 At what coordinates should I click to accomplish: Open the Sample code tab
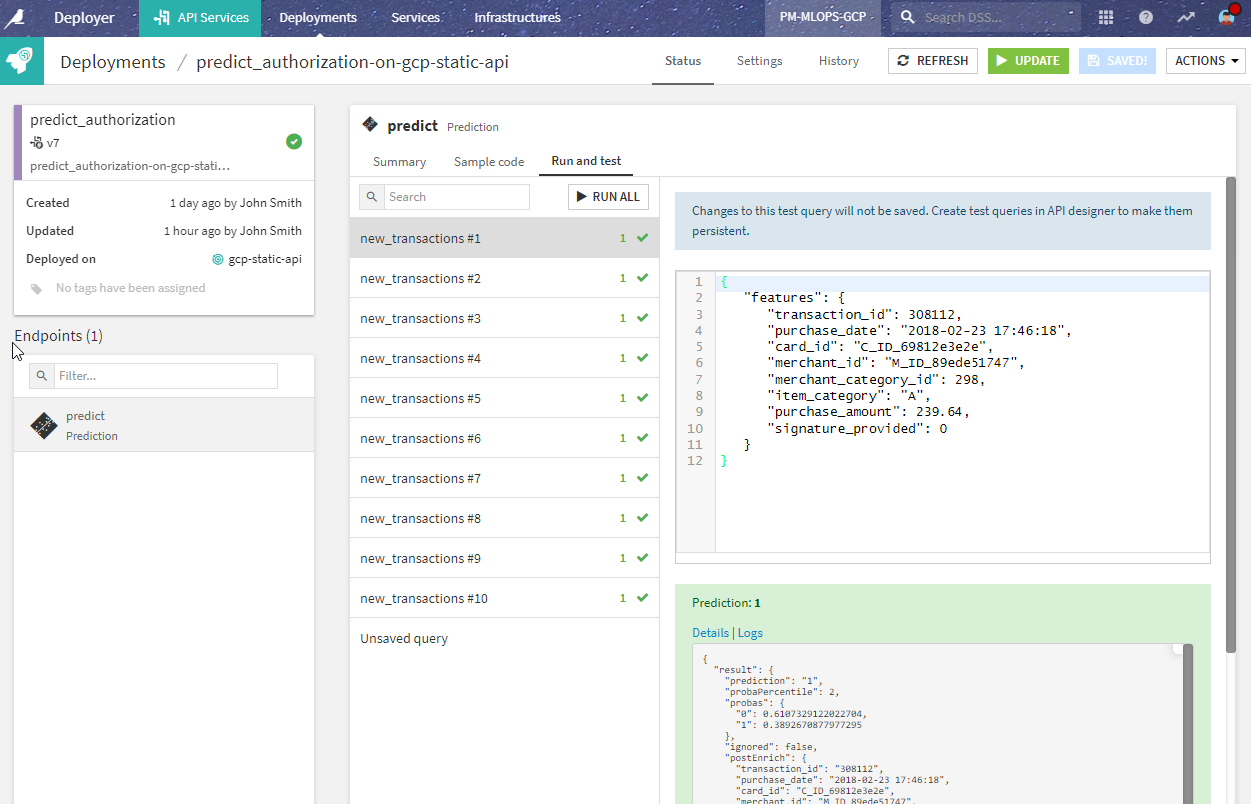[x=489, y=161]
